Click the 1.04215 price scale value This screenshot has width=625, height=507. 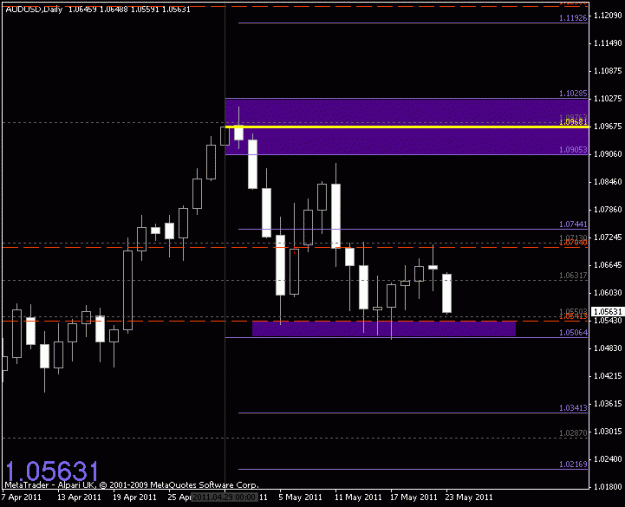[608, 376]
